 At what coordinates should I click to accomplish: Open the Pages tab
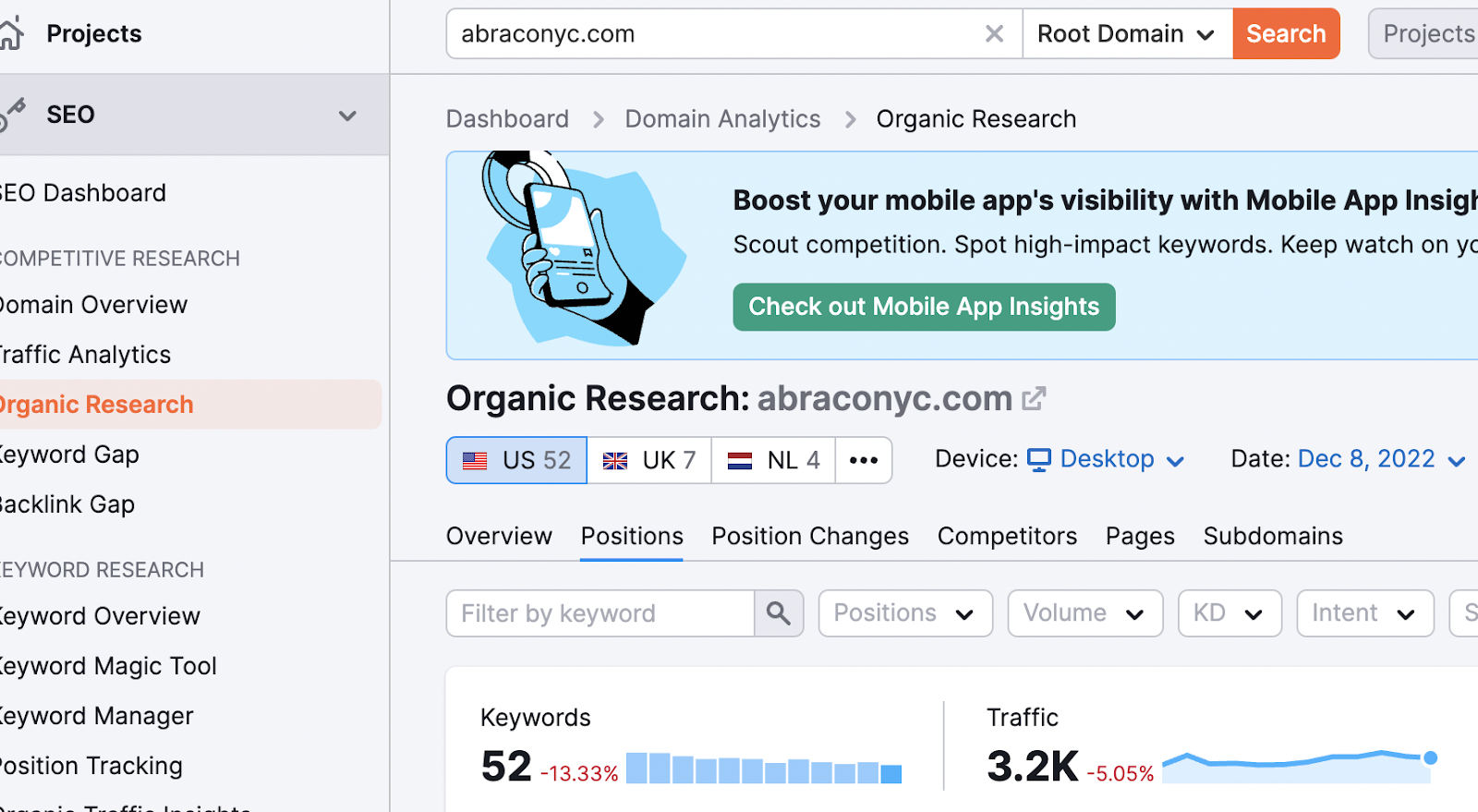tap(1140, 537)
